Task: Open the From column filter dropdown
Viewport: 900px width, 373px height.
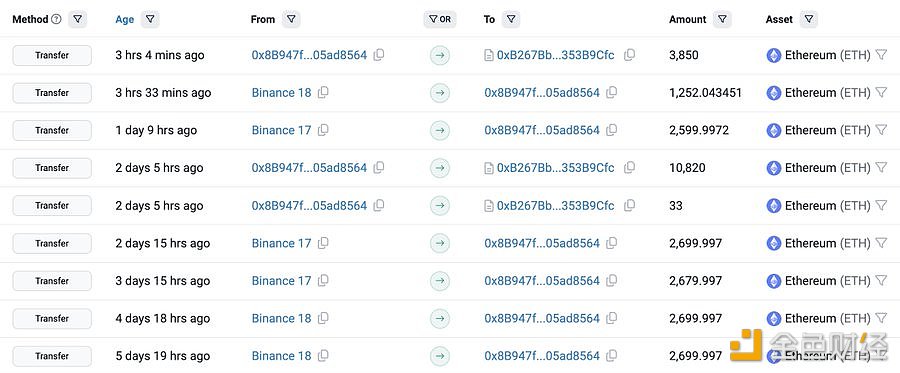Action: pyautogui.click(x=291, y=19)
